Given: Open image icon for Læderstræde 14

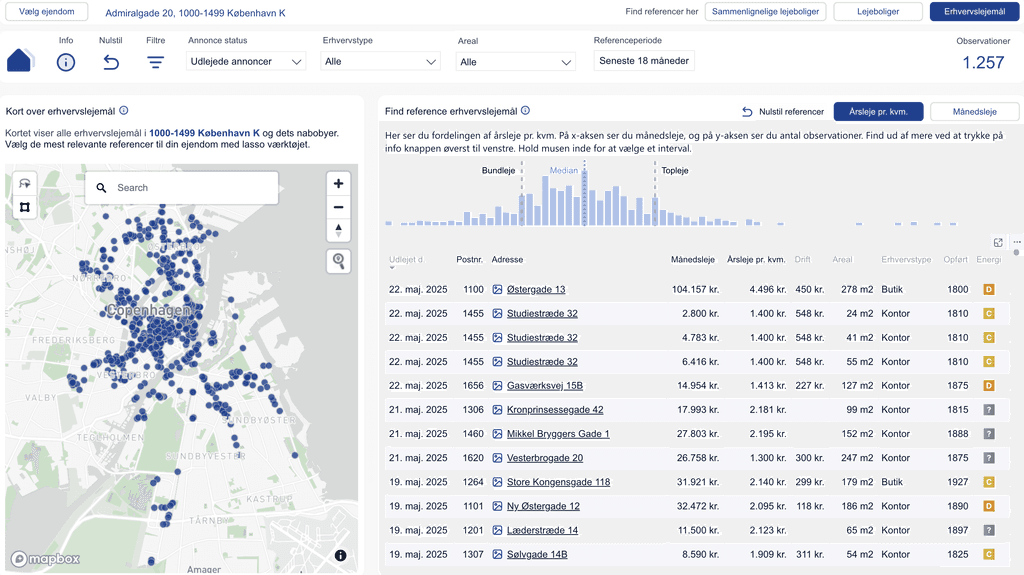Looking at the screenshot, I should 498,530.
